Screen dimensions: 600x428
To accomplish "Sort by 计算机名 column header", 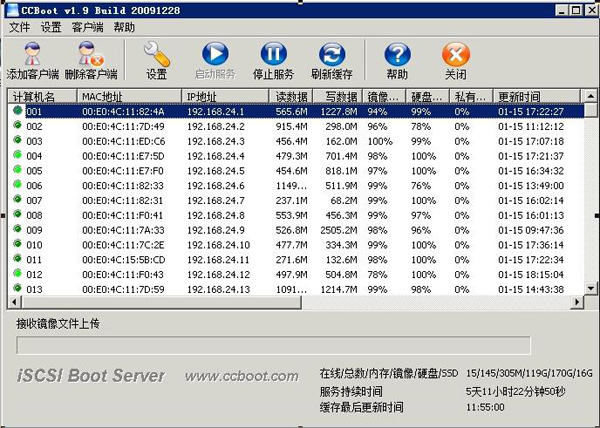I will pyautogui.click(x=42, y=97).
